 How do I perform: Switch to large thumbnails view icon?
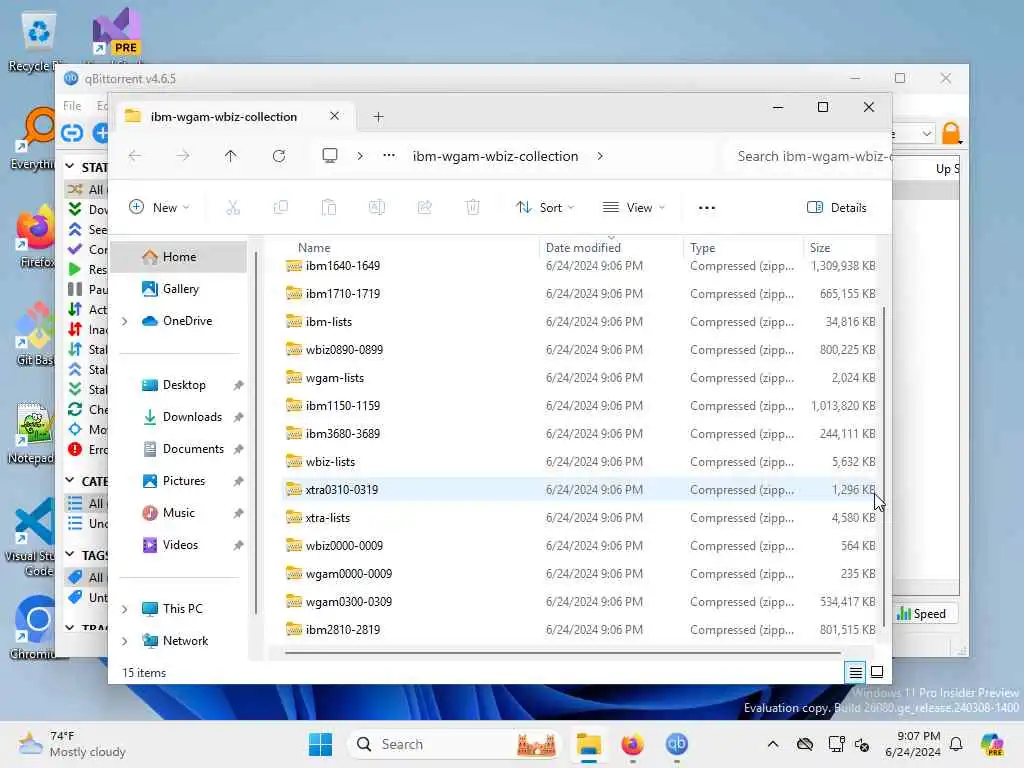click(x=877, y=672)
